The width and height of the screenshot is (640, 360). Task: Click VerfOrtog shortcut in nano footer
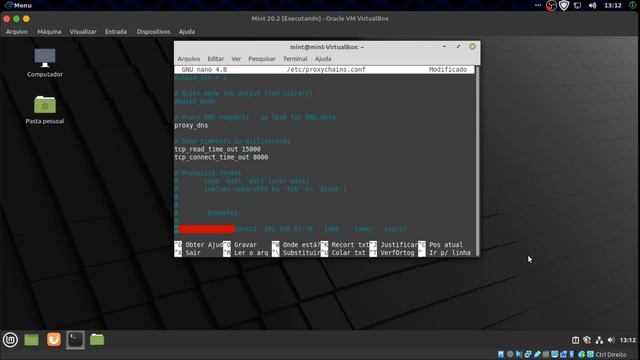[392, 253]
